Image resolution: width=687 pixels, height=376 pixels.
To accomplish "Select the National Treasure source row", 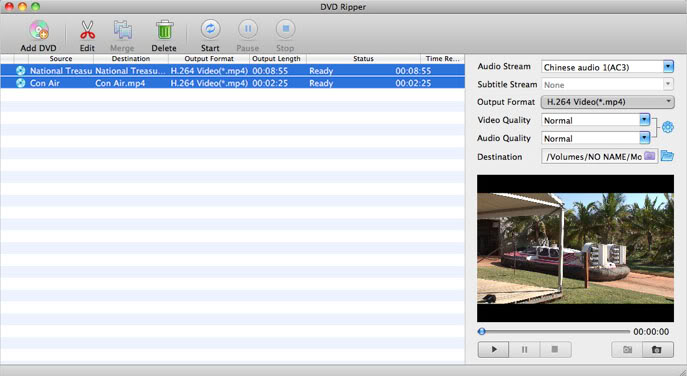I will pos(61,71).
